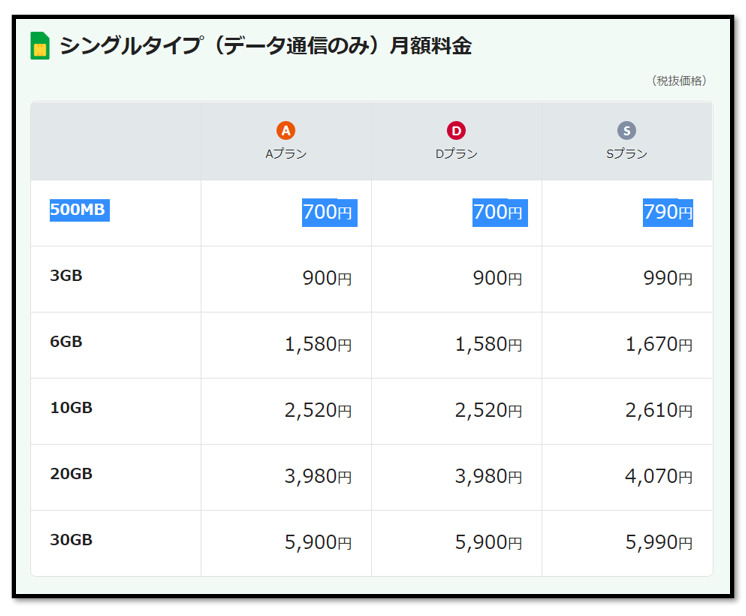This screenshot has height=616, width=746.
Task: Click the Dプラン column header label
Action: pos(456,154)
